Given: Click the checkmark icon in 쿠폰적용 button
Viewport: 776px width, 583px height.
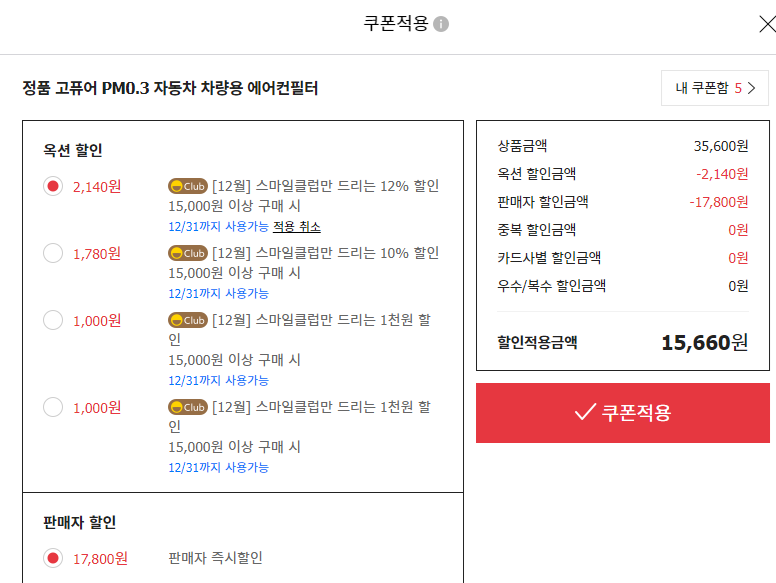Looking at the screenshot, I should 585,411.
